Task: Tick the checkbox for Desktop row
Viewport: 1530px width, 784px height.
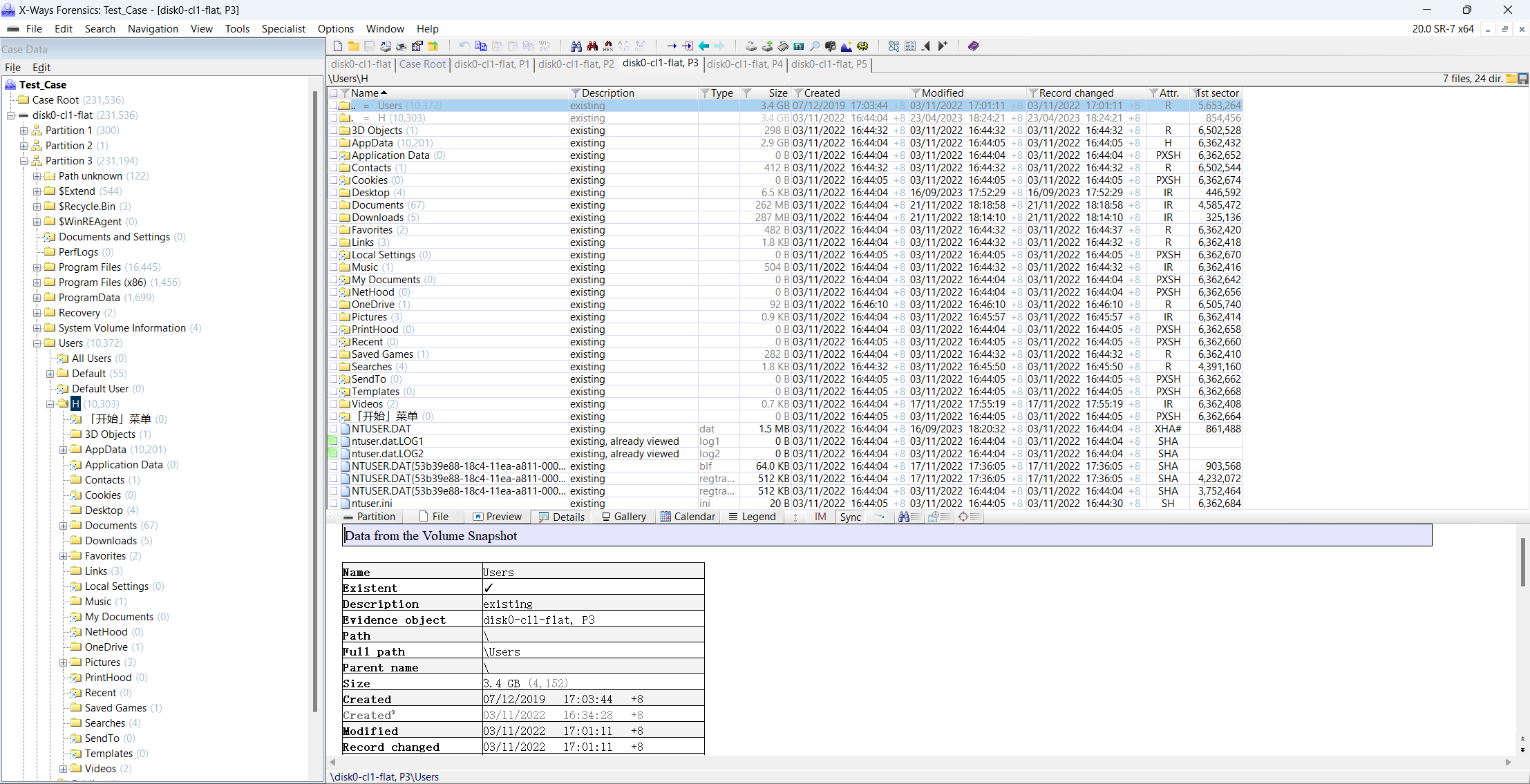Action: pyautogui.click(x=334, y=193)
